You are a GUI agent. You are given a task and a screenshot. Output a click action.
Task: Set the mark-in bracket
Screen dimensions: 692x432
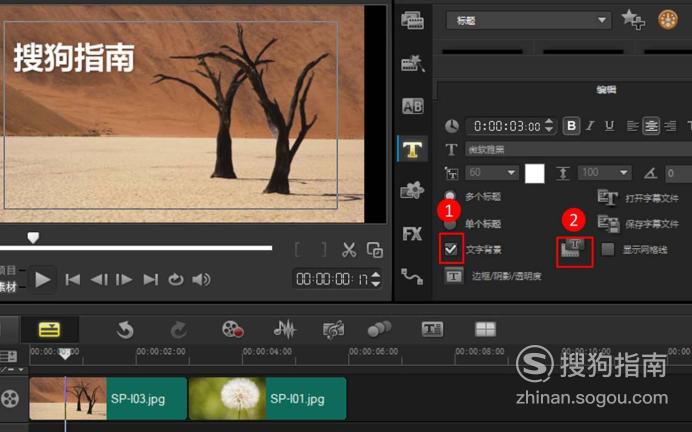298,250
